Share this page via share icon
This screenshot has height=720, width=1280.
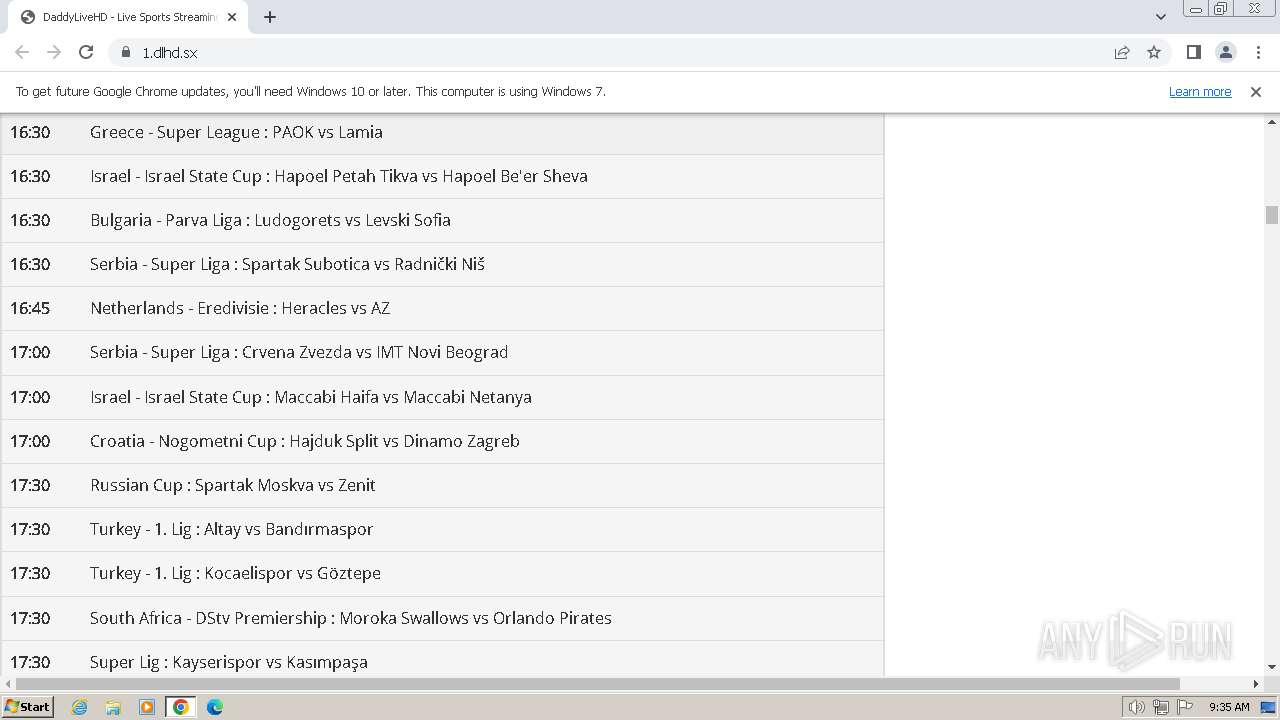[x=1122, y=52]
